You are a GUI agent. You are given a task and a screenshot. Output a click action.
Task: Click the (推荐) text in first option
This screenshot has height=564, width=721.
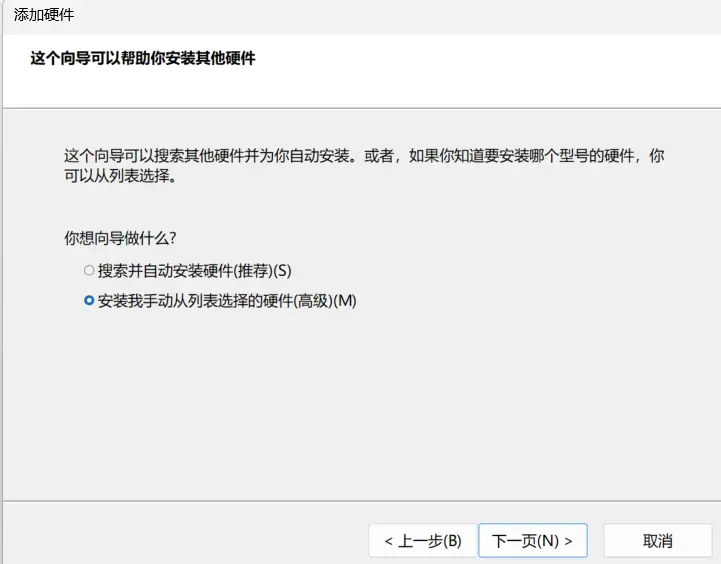click(253, 271)
